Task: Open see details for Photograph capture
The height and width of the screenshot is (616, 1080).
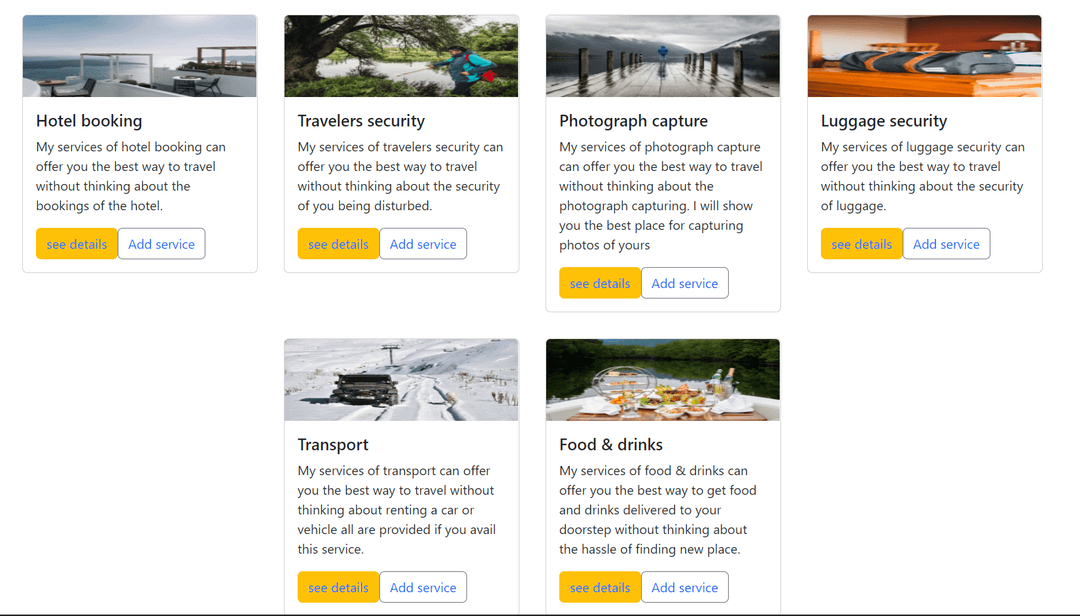Action: point(600,283)
